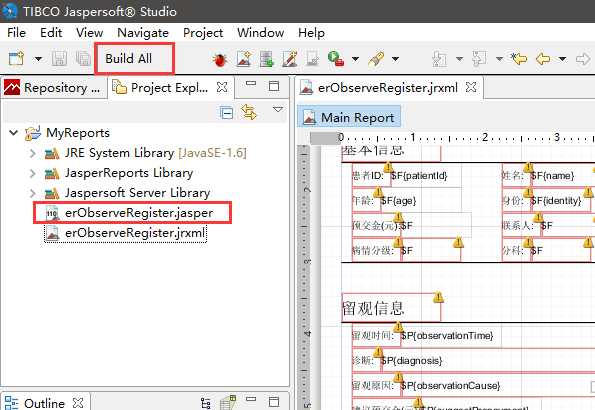Select the JasperReports Library item
This screenshot has width=595, height=410.
pos(129,173)
